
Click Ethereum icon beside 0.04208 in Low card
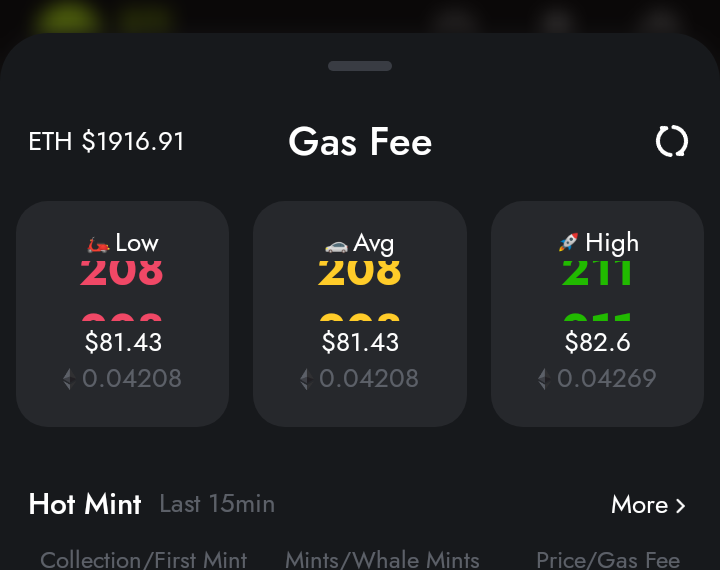(x=69, y=379)
